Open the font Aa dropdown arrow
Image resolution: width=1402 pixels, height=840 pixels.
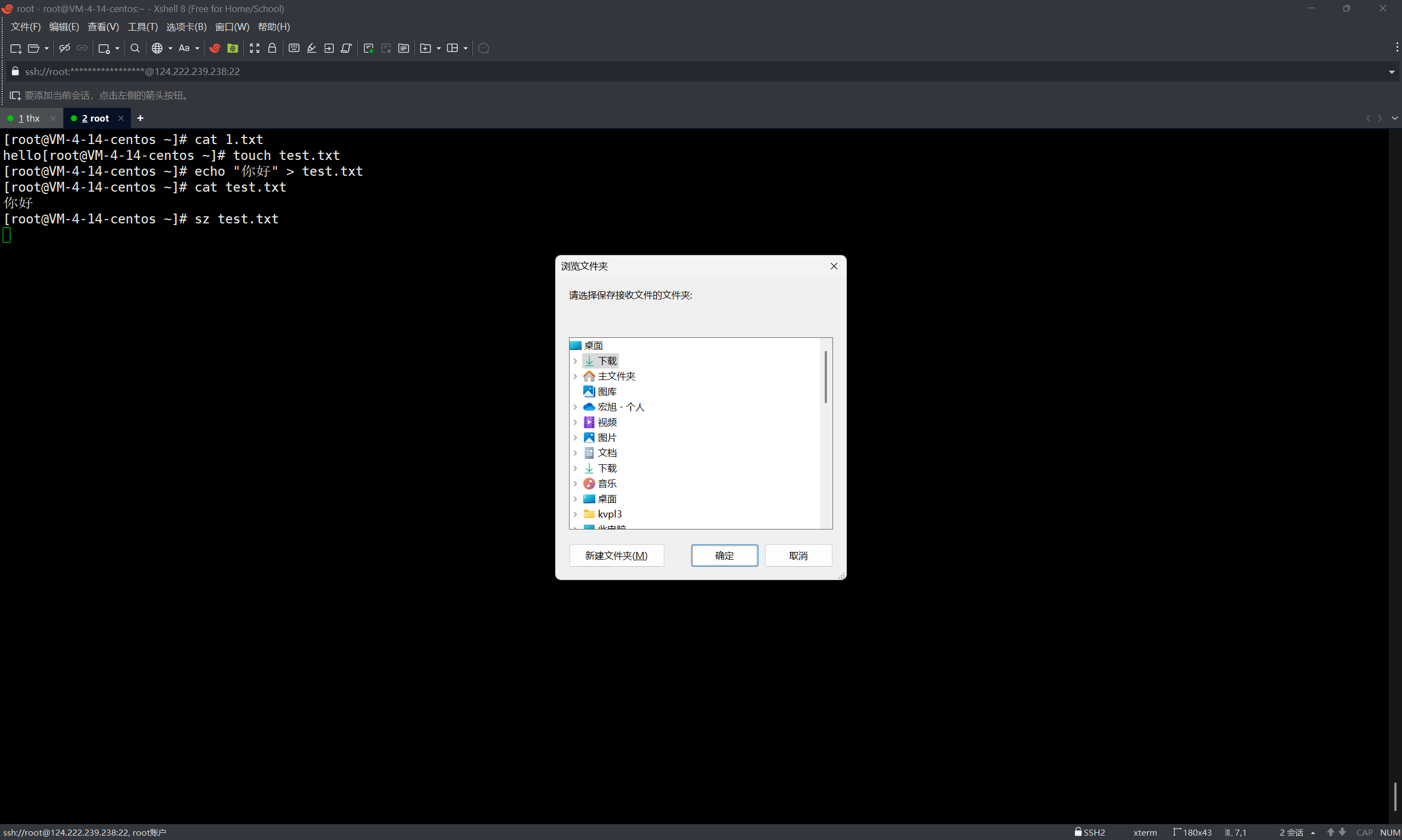[x=197, y=49]
